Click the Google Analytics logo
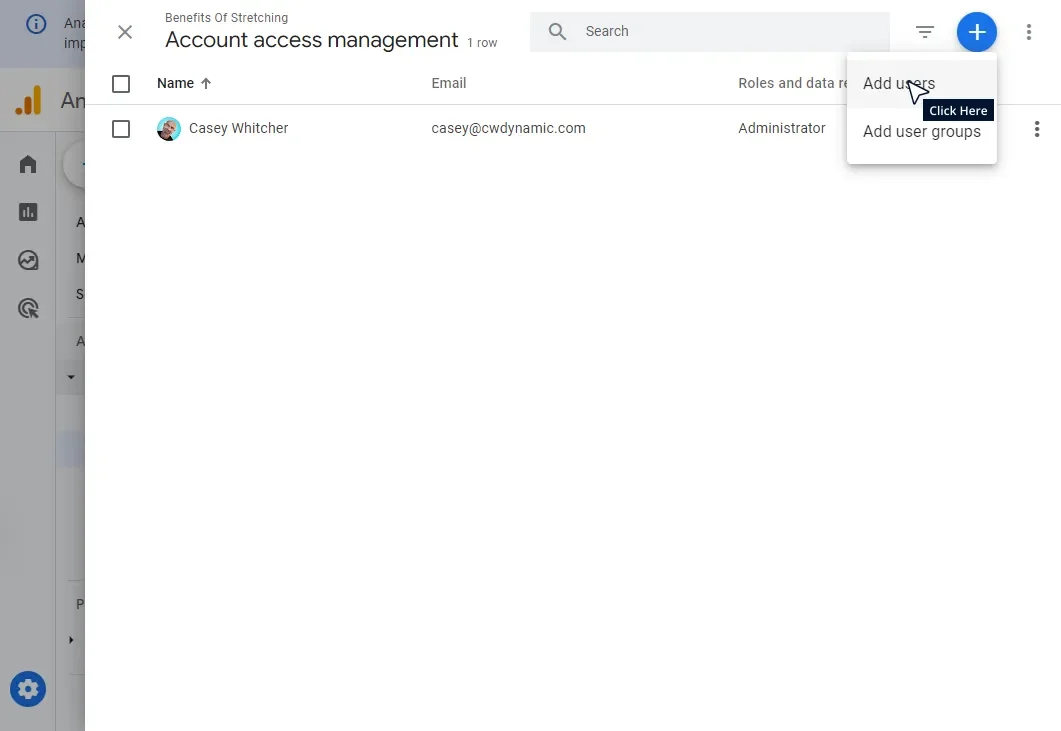1061x731 pixels. click(x=27, y=100)
